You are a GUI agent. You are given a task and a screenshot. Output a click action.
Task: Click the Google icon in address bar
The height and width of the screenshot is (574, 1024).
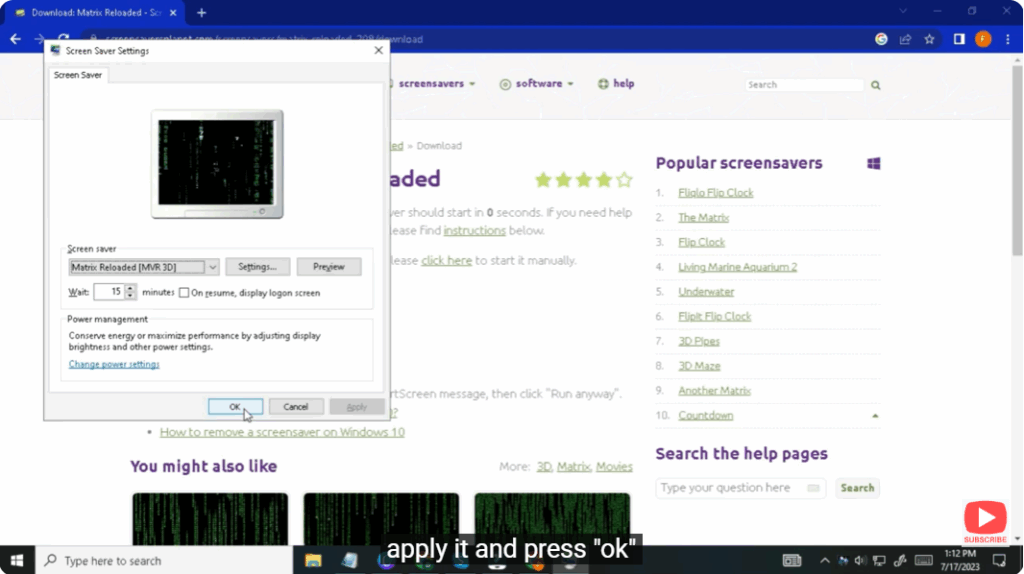pyautogui.click(x=881, y=39)
